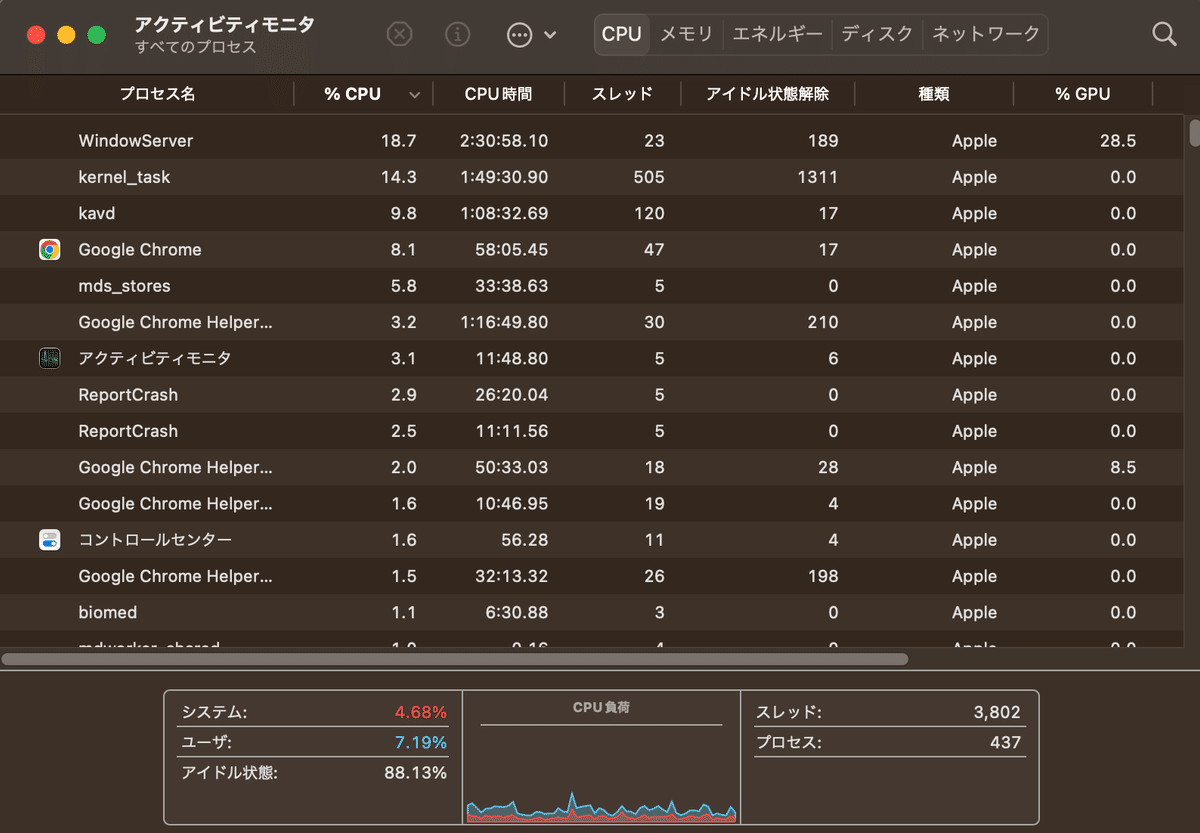Click the quit process (X) toolbar icon
This screenshot has width=1200, height=833.
point(399,33)
